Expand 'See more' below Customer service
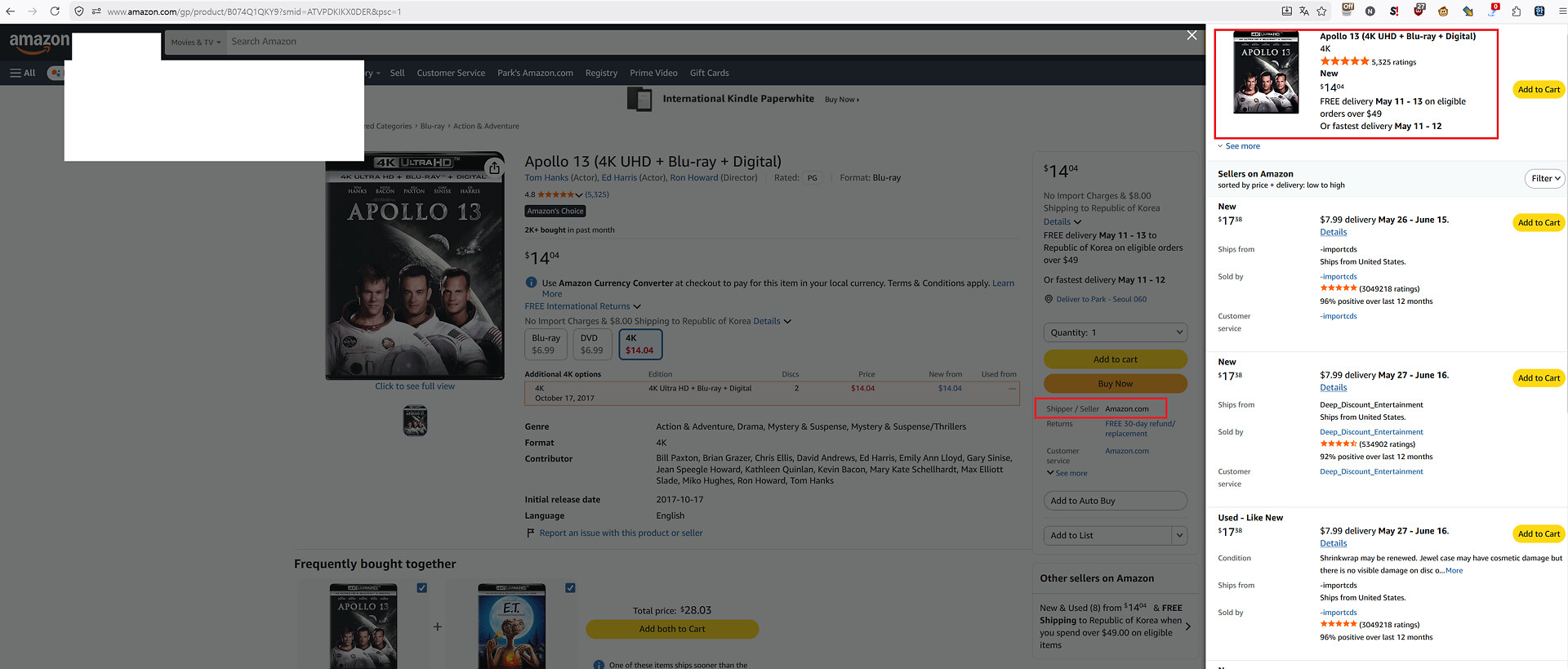Image resolution: width=1568 pixels, height=669 pixels. 1067,473
